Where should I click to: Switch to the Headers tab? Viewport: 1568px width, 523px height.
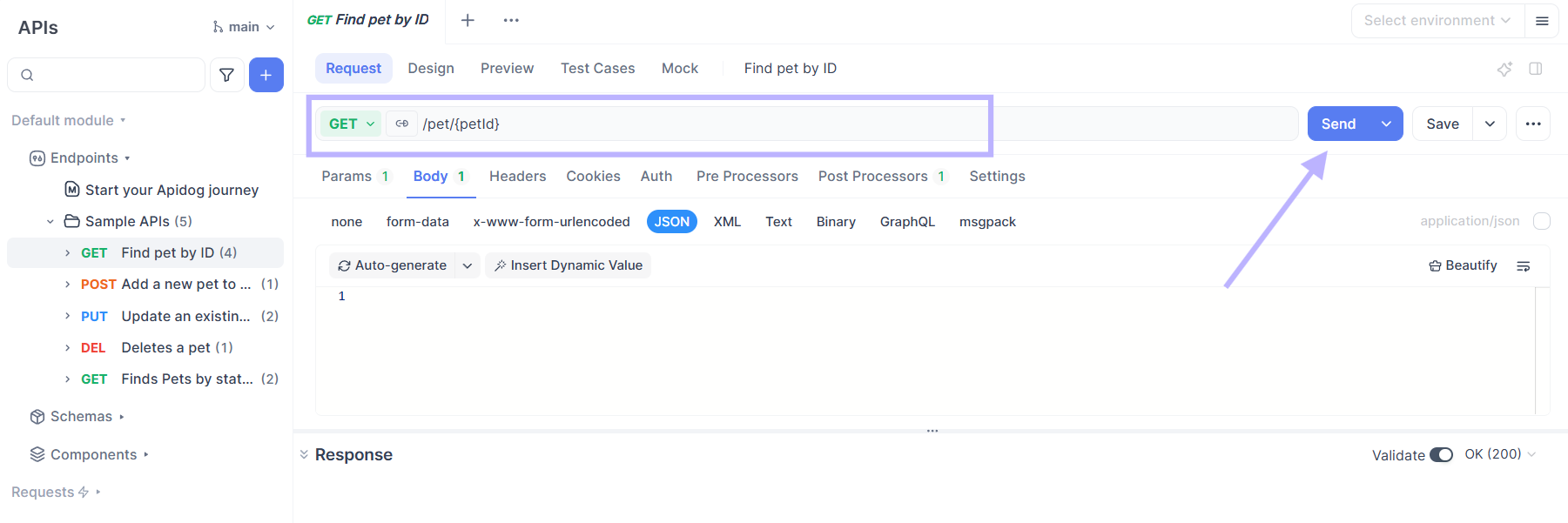tap(517, 177)
